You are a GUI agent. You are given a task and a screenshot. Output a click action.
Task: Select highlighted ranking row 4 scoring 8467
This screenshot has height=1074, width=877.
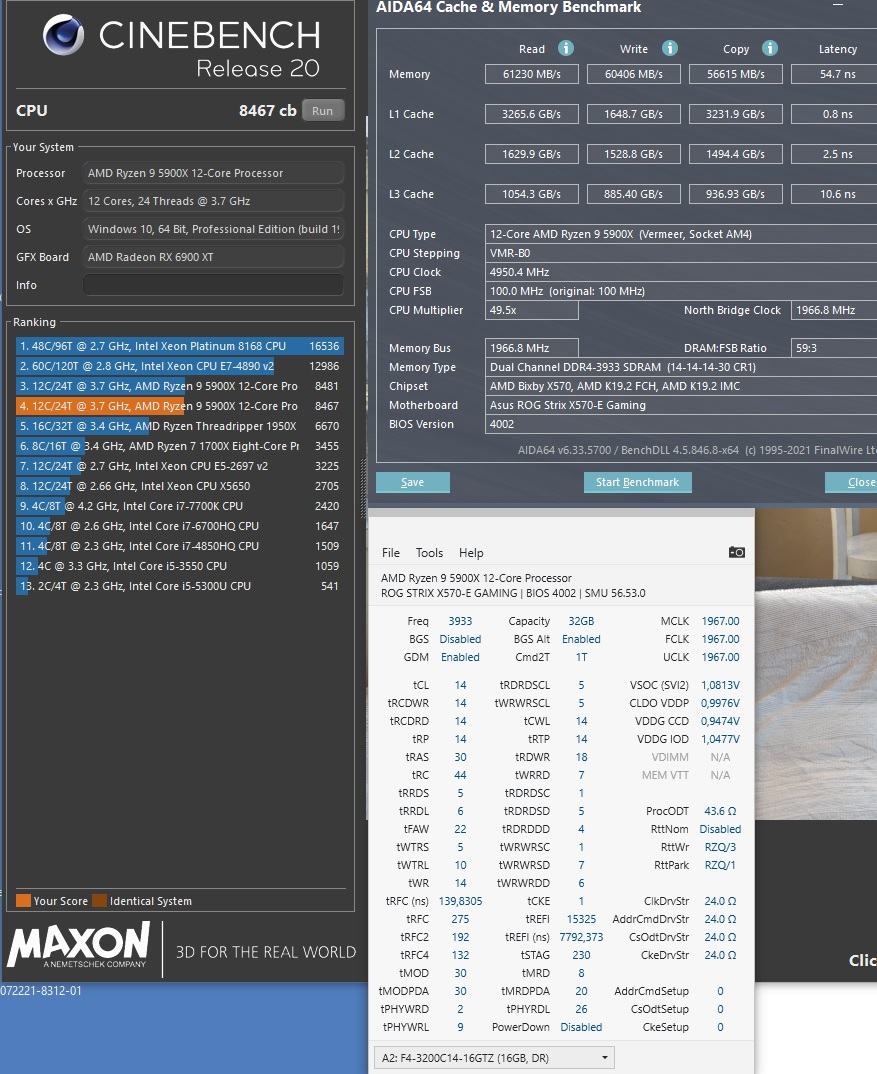(x=180, y=406)
